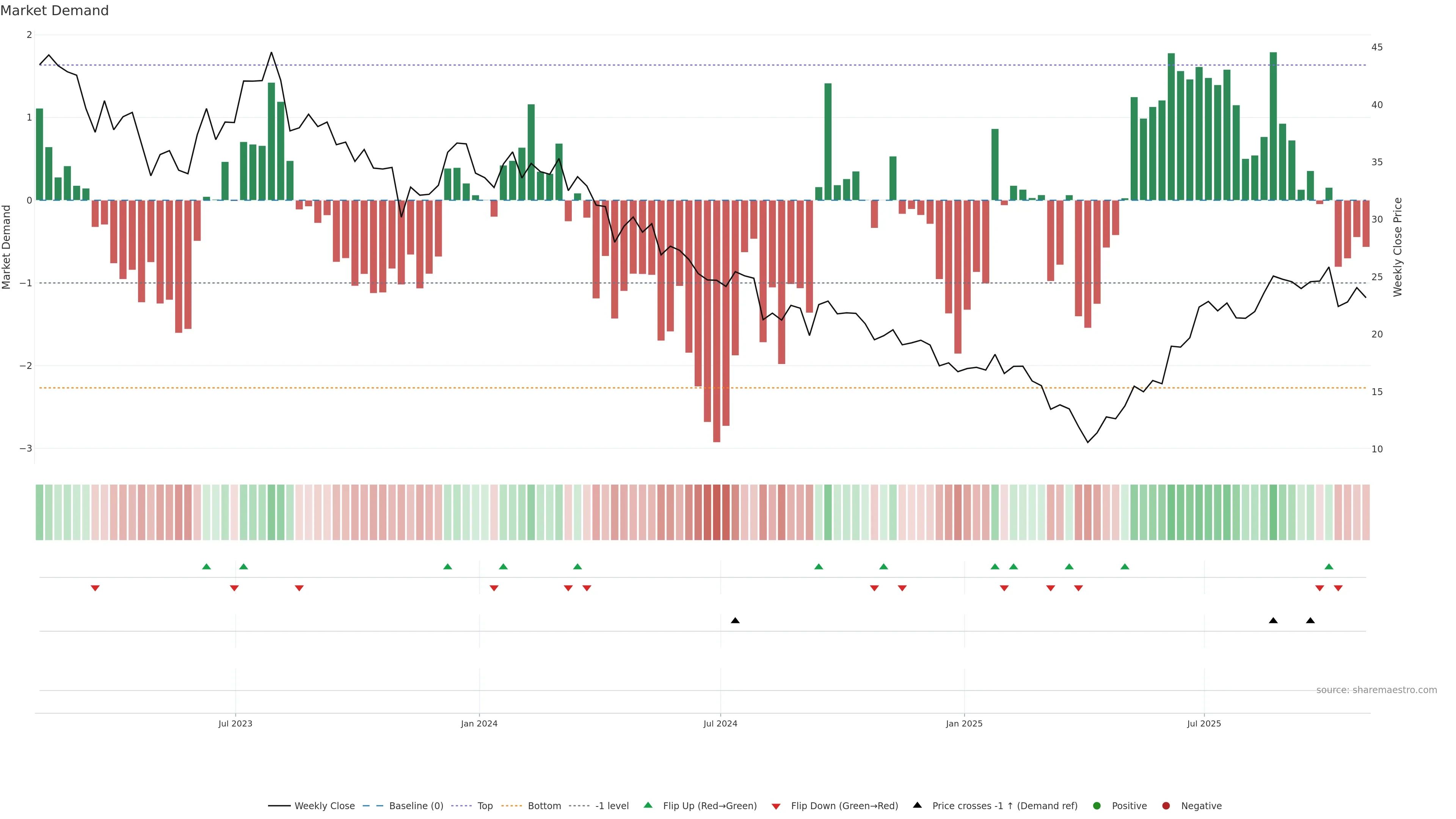Click the rightmost green Flip Up triangle marker
This screenshot has height=819, width=1456.
tap(1329, 566)
